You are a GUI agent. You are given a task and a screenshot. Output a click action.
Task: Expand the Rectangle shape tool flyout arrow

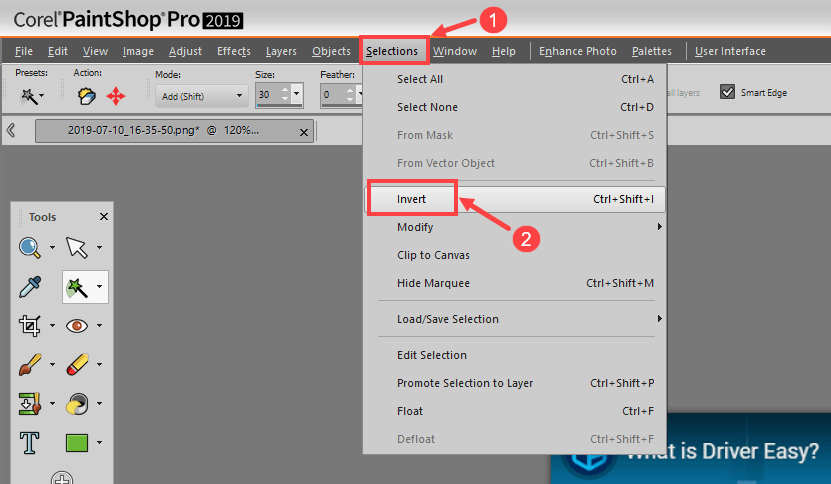[99, 443]
